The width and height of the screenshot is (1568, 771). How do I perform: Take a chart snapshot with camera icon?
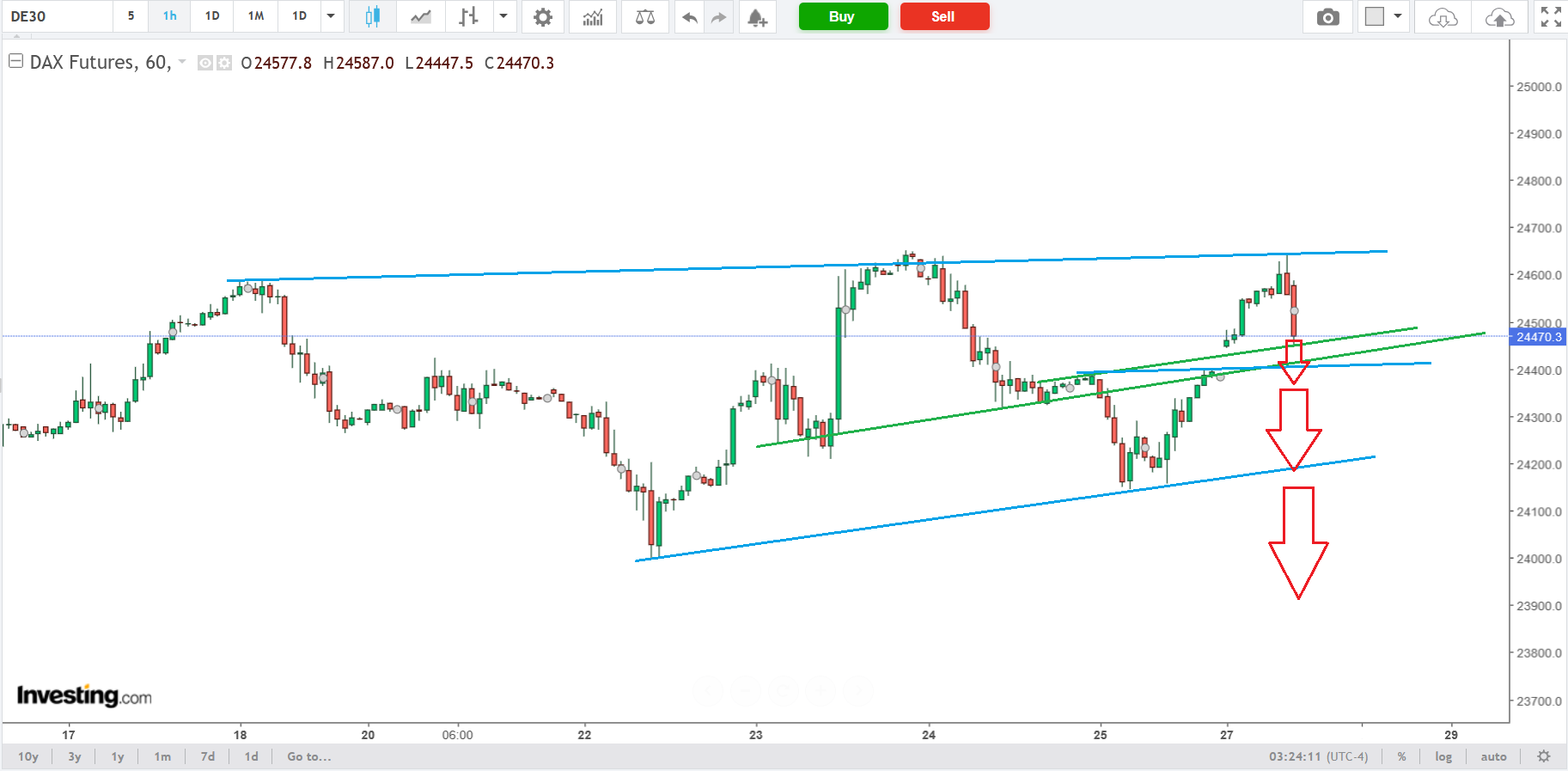1327,16
